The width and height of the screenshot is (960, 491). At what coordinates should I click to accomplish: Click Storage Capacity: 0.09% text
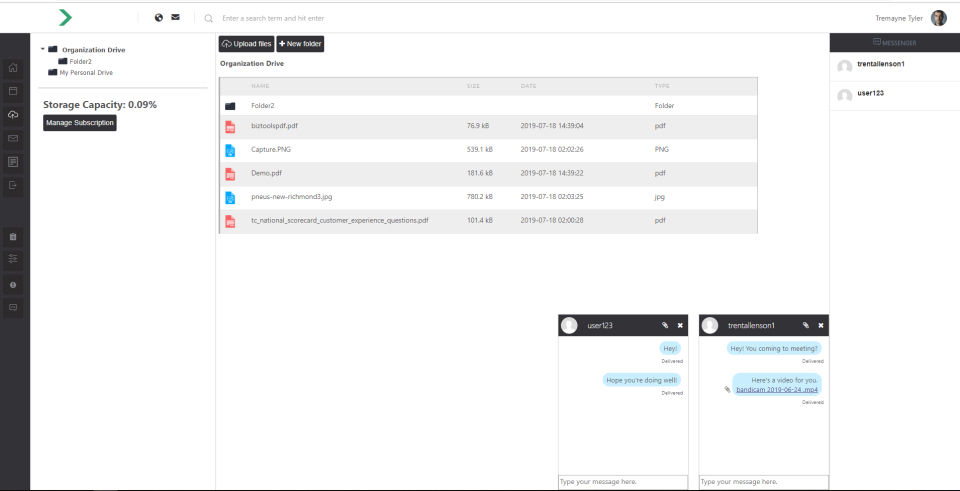click(x=100, y=105)
